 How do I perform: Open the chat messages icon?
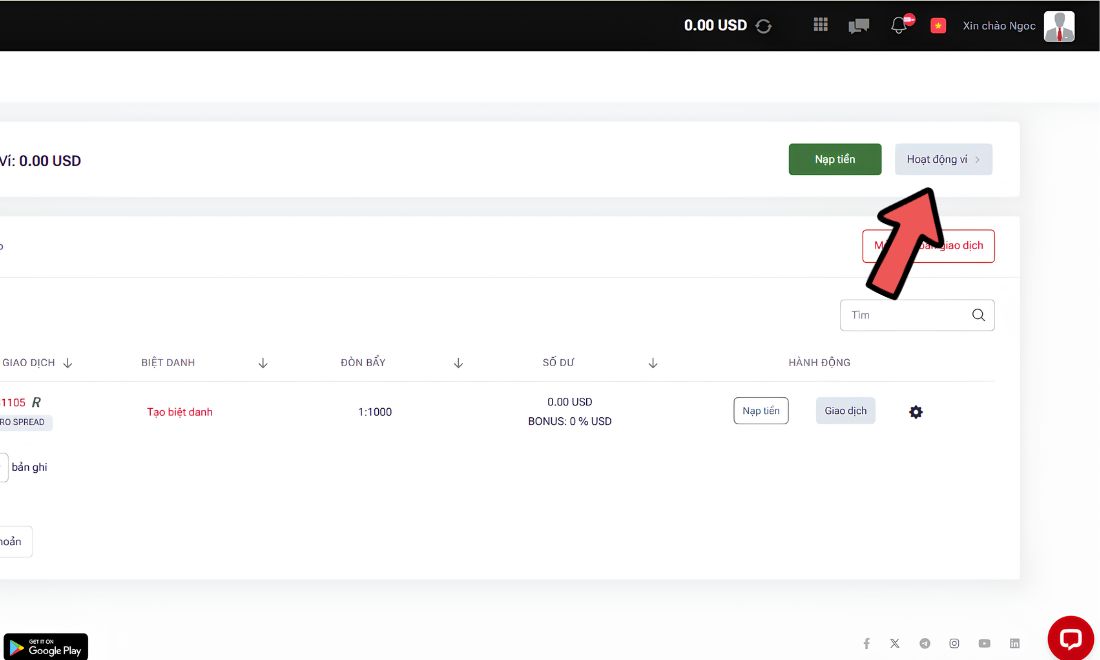click(x=859, y=26)
